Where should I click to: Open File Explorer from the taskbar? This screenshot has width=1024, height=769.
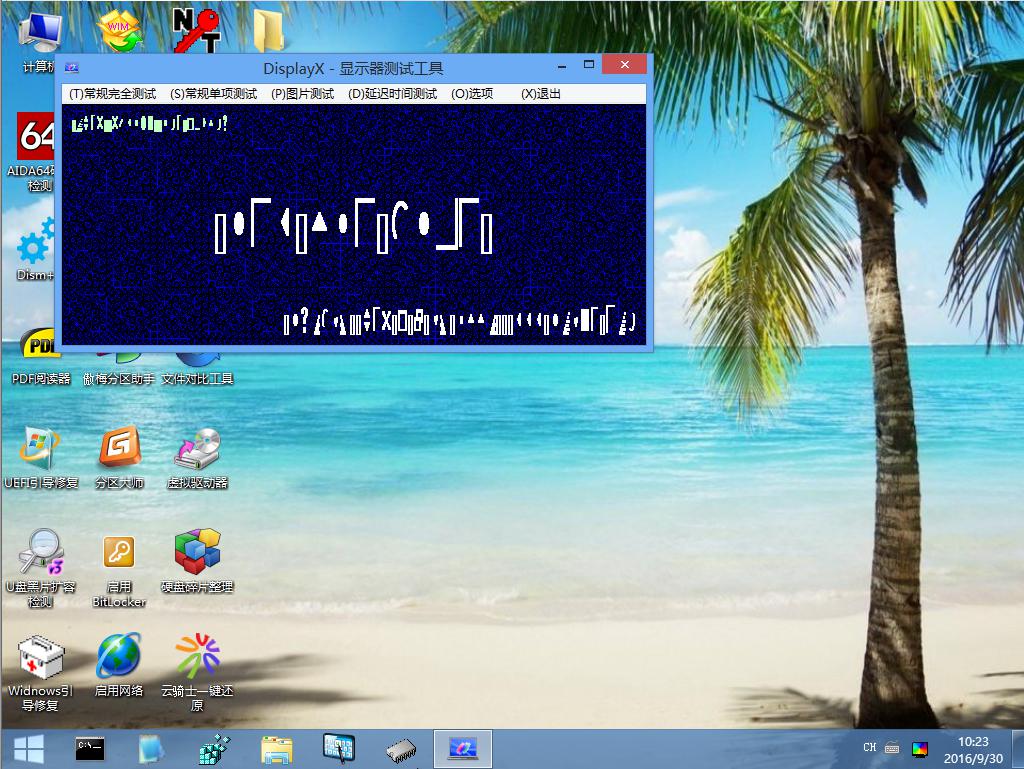coord(276,748)
